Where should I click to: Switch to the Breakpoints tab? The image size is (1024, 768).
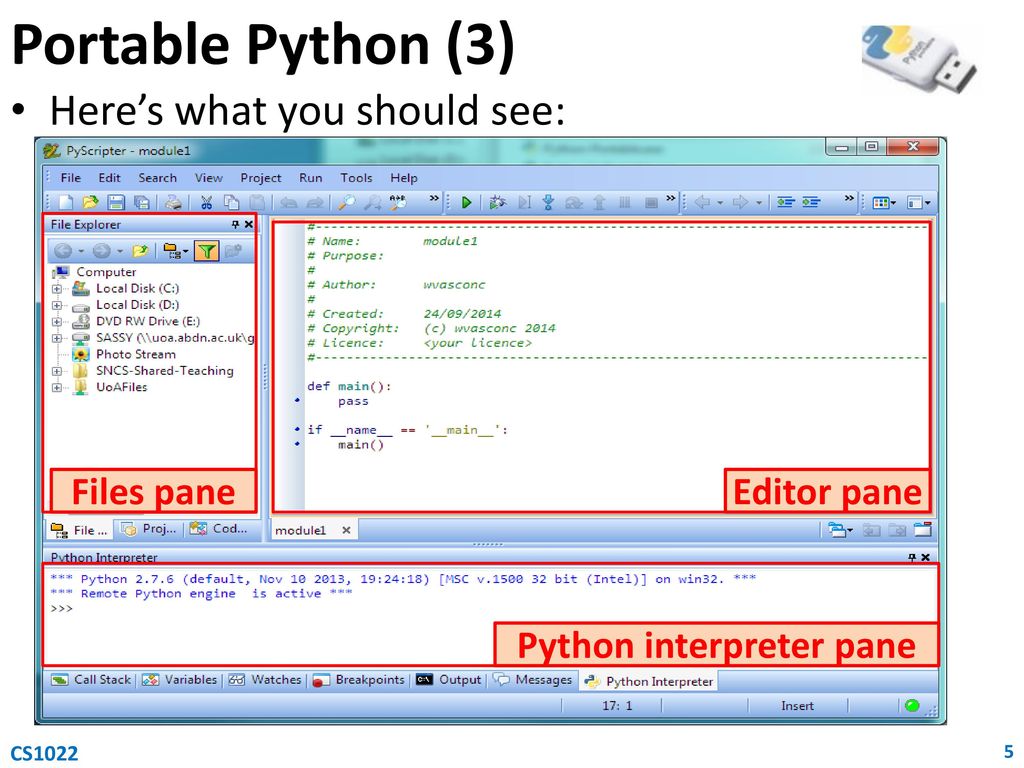pyautogui.click(x=359, y=680)
